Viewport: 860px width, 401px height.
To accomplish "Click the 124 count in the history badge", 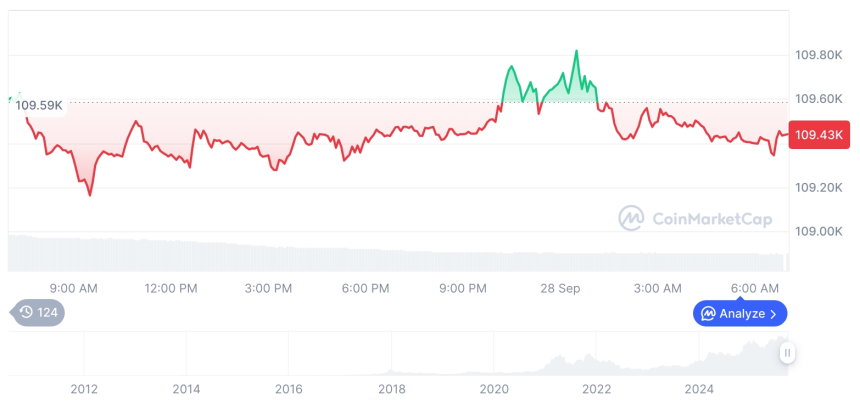I will [48, 313].
